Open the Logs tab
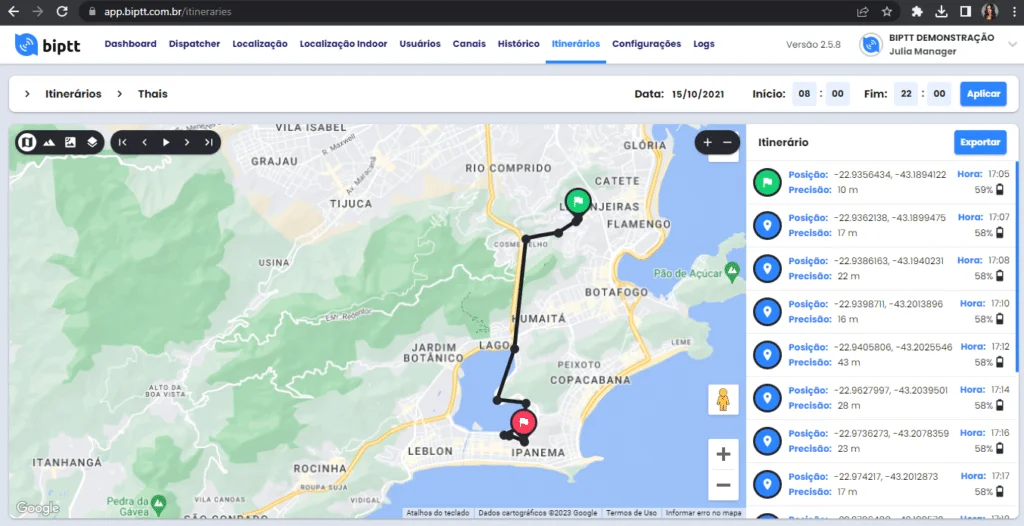1024x526 pixels. point(704,44)
